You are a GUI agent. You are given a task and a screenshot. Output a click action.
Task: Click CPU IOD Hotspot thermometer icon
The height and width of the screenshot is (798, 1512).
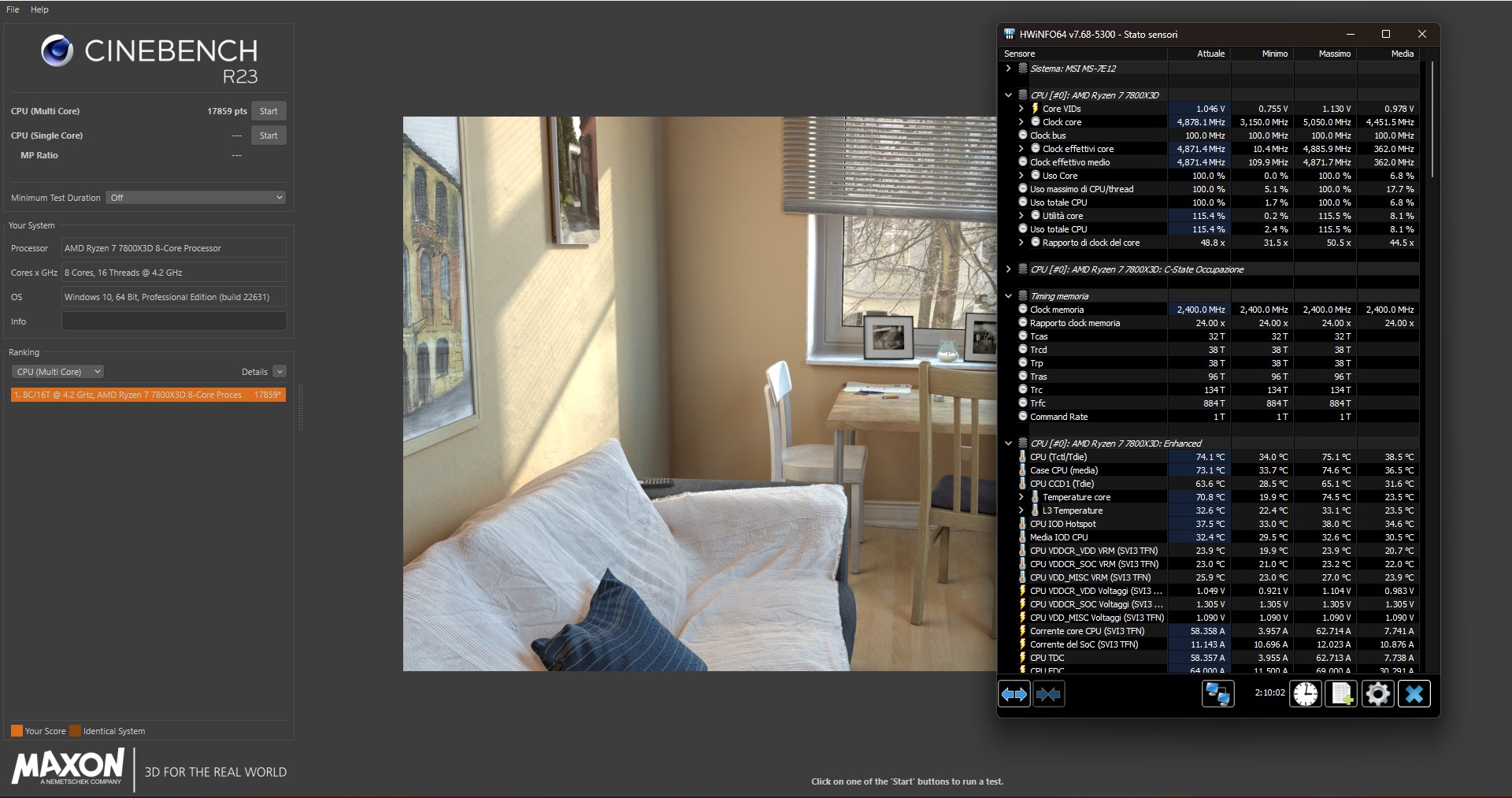(1023, 524)
